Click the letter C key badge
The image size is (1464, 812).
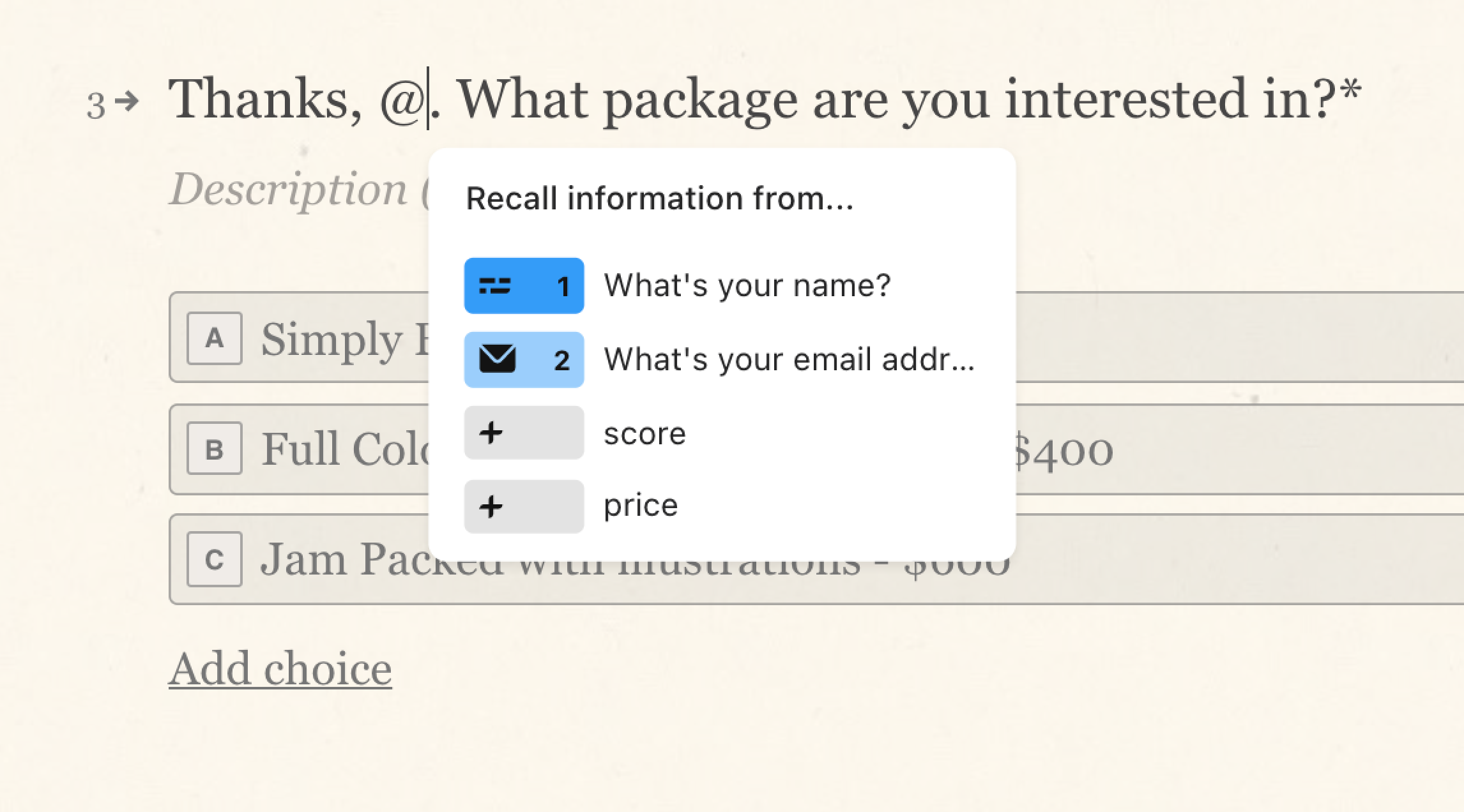[x=215, y=559]
